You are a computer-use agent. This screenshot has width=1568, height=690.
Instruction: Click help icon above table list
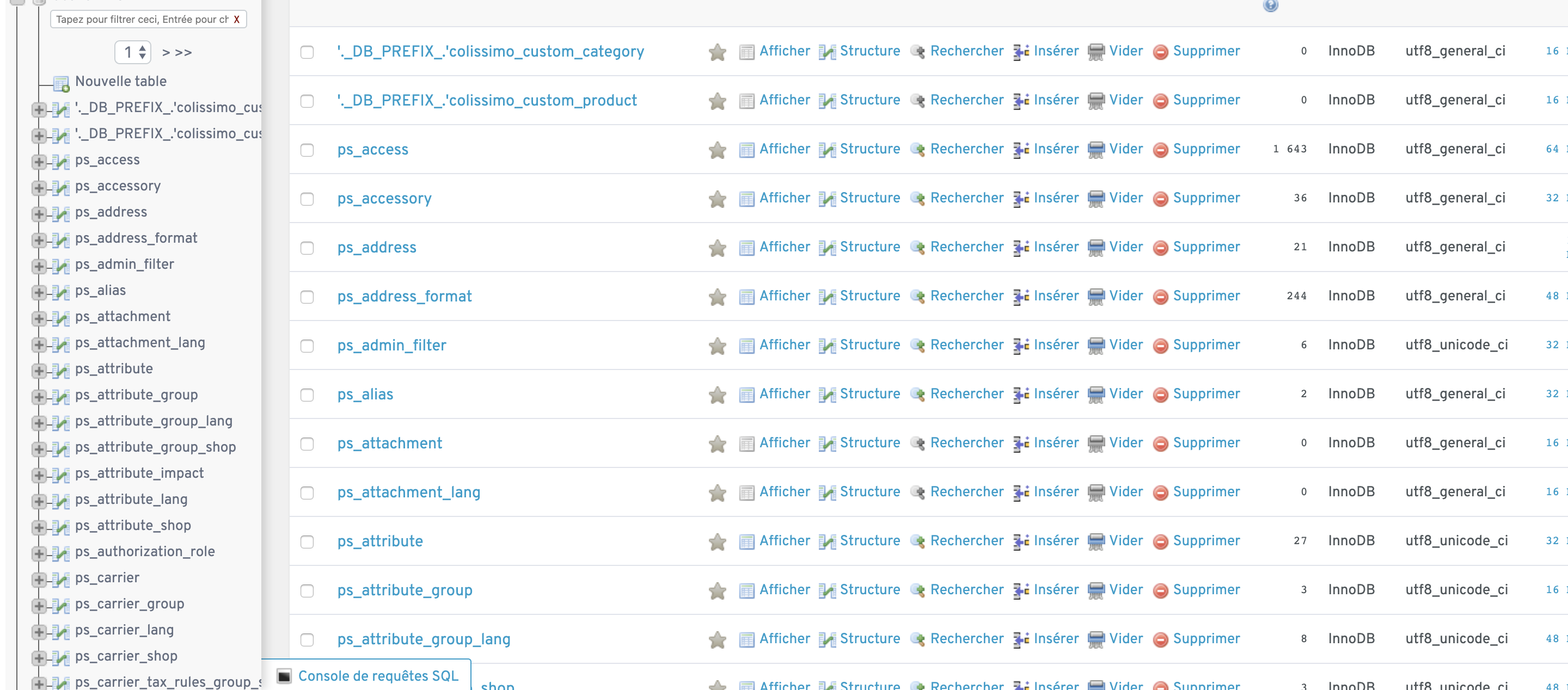click(1270, 5)
